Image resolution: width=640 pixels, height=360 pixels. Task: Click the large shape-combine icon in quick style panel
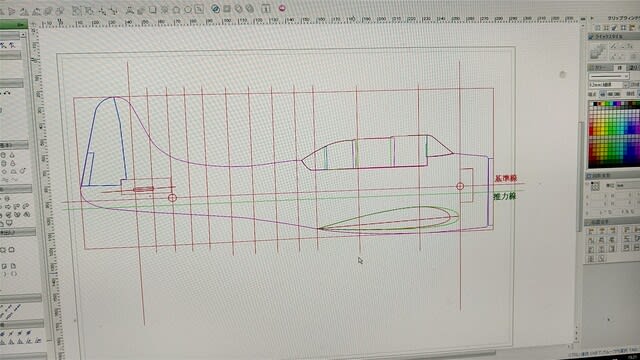click(x=598, y=52)
